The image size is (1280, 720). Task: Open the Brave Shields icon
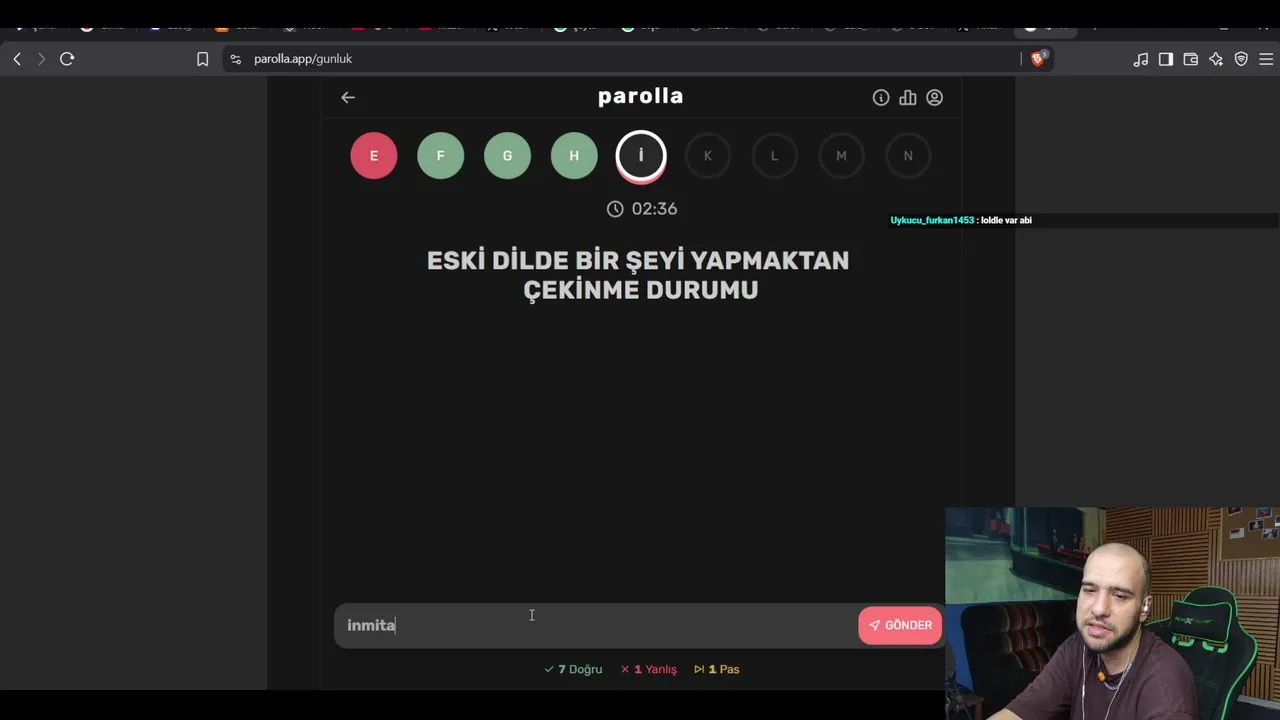coord(1038,59)
